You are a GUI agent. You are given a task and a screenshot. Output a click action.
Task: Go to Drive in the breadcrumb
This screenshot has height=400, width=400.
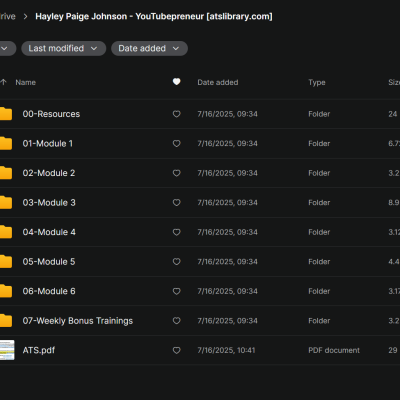click(7, 16)
